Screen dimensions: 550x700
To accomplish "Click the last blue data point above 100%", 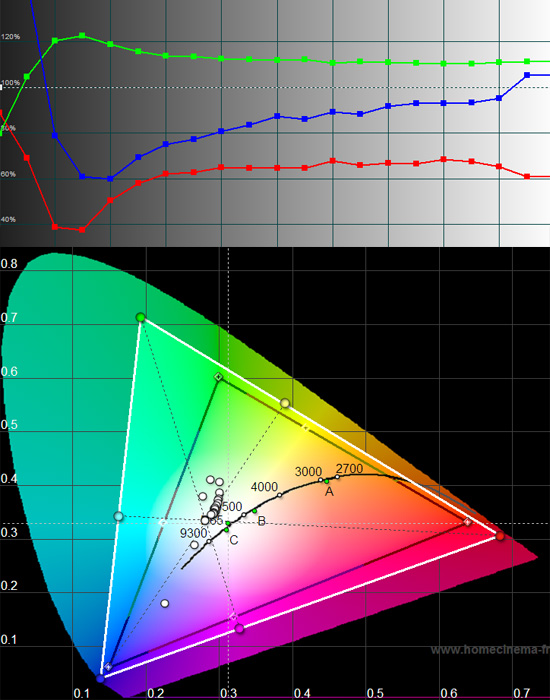I will pos(527,75).
